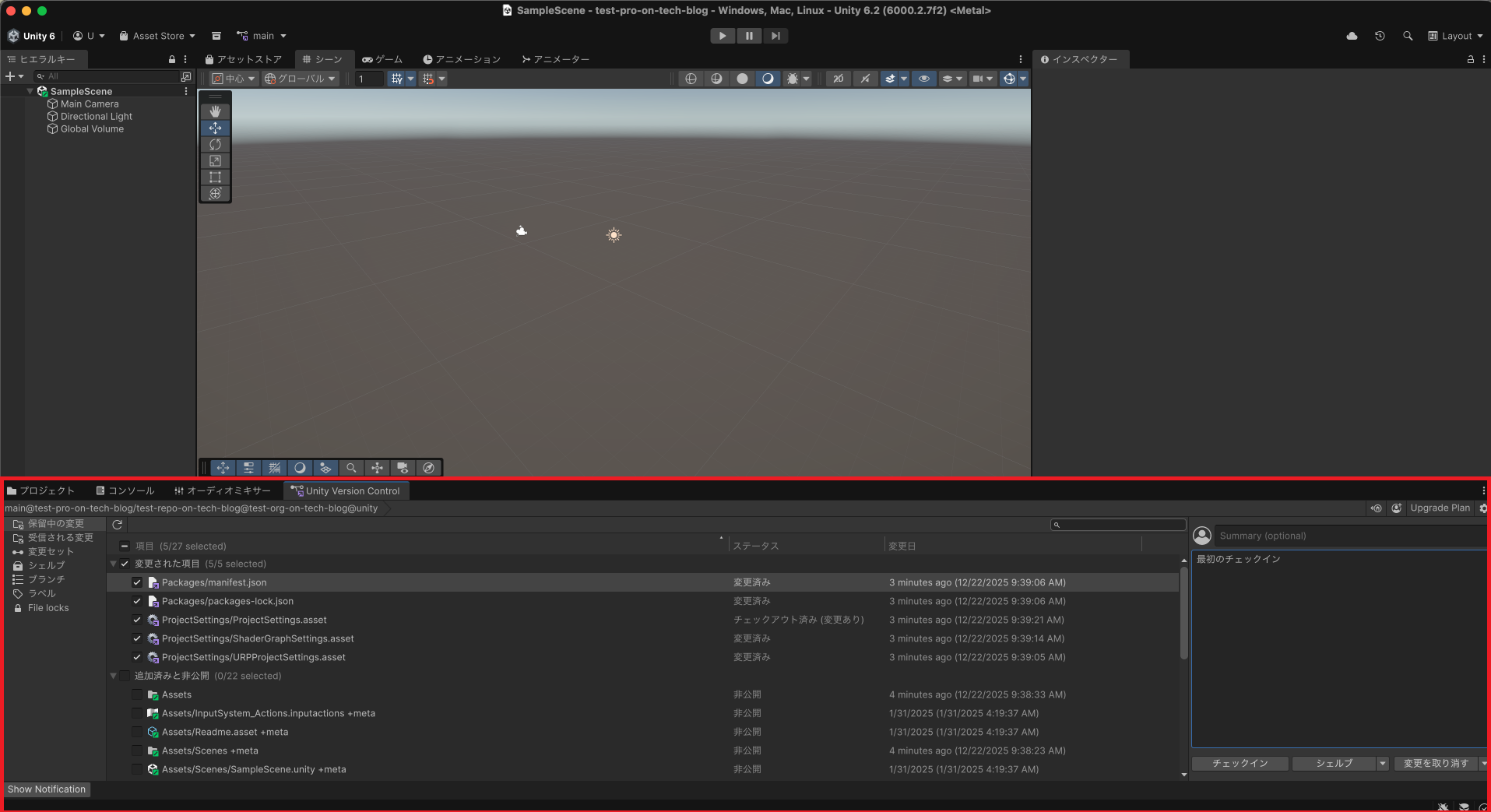Click the Upgrade Plan button
Image resolution: width=1491 pixels, height=812 pixels.
click(1440, 508)
